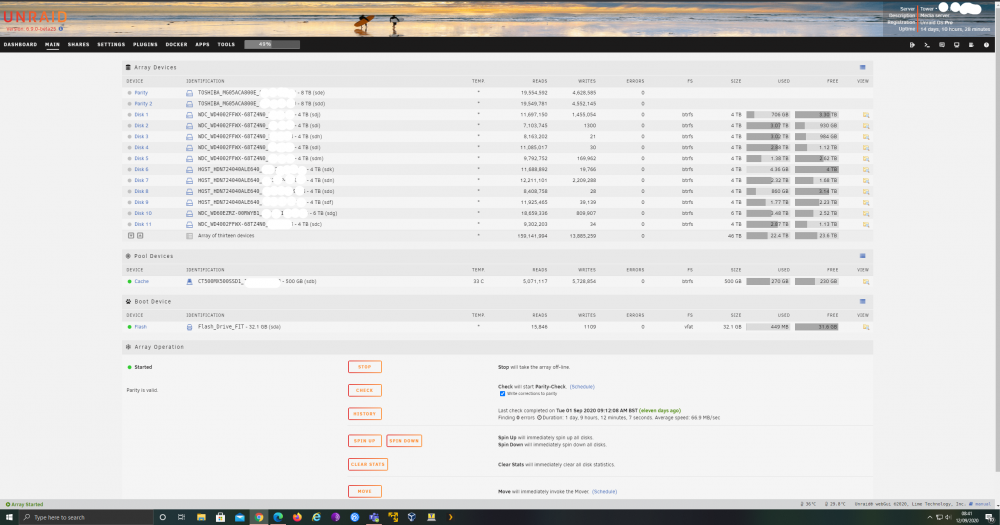Click the disk icon beside Disk 8 identification
Screen dimensions: 1000x525
pos(189,191)
